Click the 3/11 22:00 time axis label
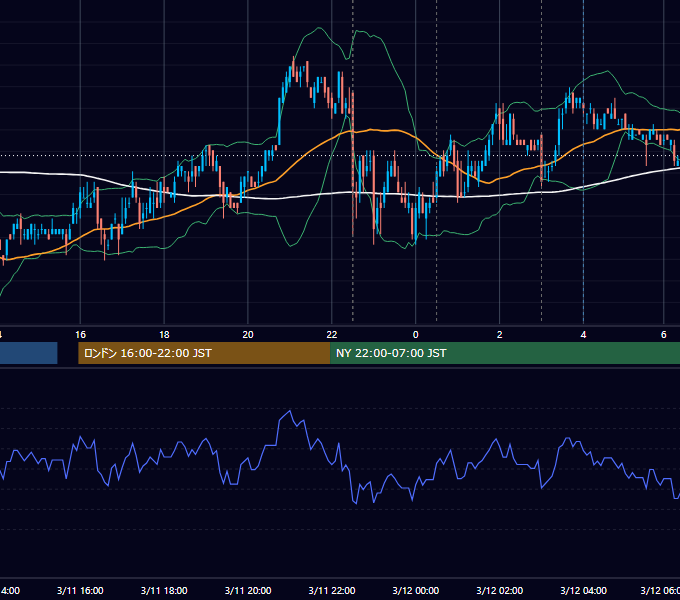Image resolution: width=680 pixels, height=600 pixels. point(332,590)
